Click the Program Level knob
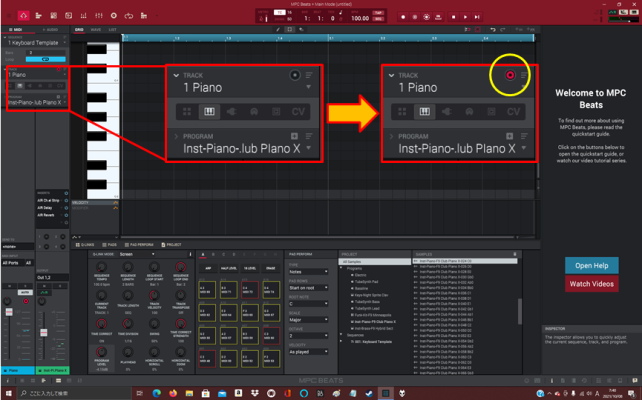 point(101,352)
